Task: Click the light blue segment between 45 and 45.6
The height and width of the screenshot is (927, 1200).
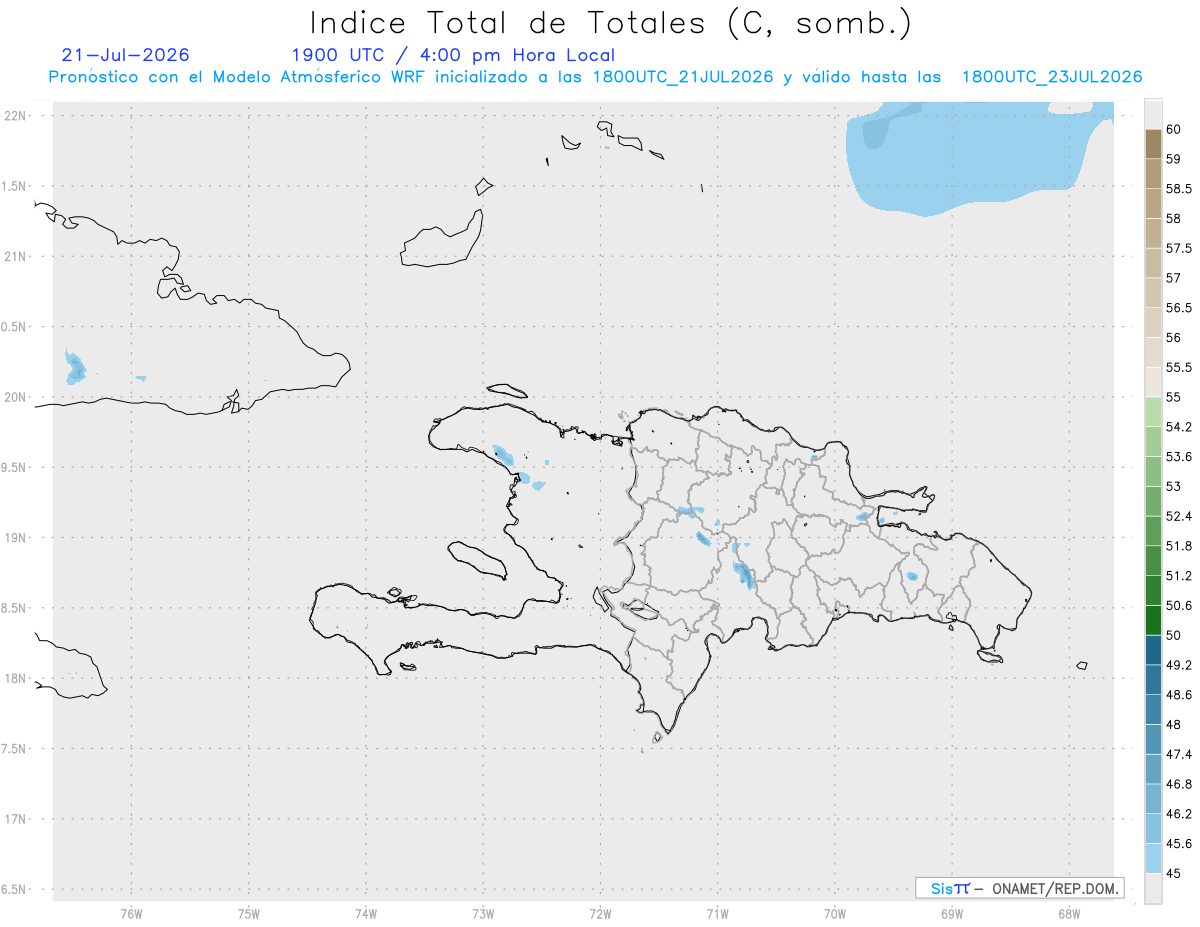Action: (x=1153, y=858)
